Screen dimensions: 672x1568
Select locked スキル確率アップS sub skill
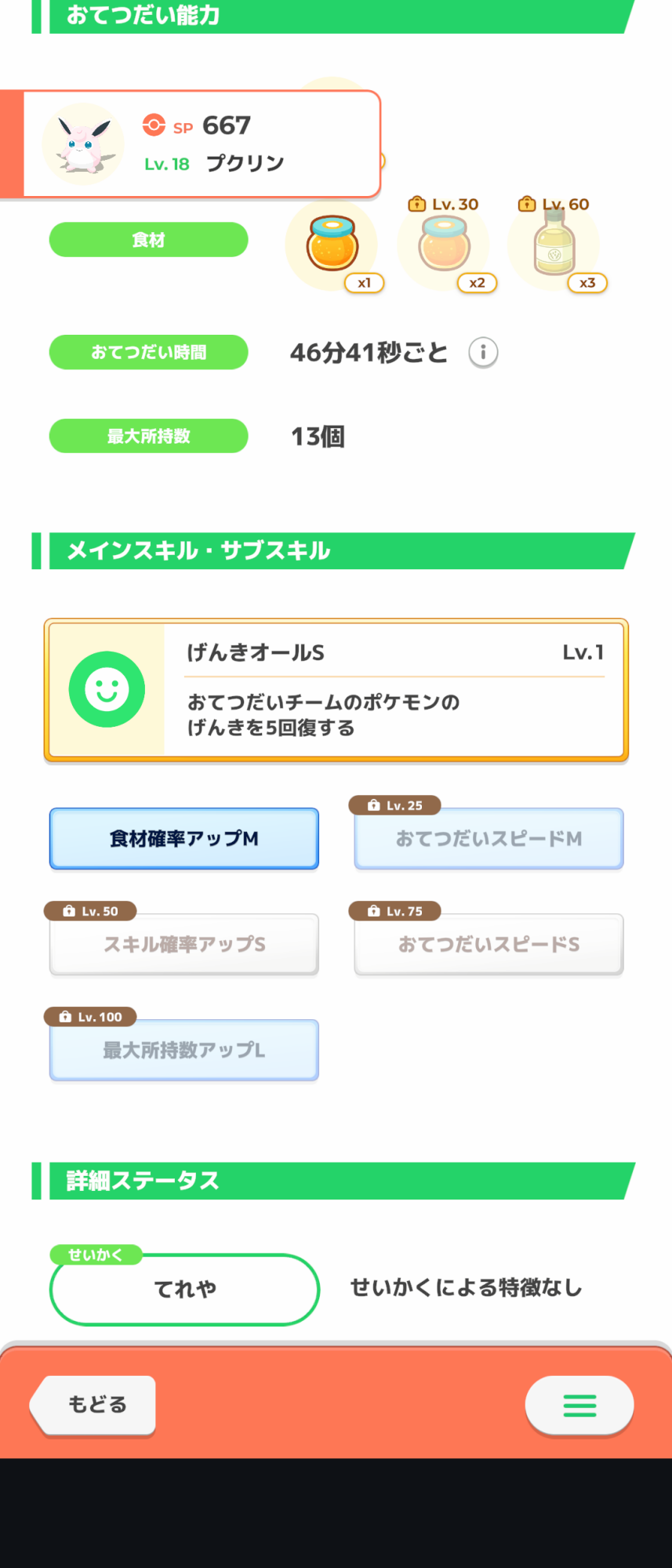point(184,945)
